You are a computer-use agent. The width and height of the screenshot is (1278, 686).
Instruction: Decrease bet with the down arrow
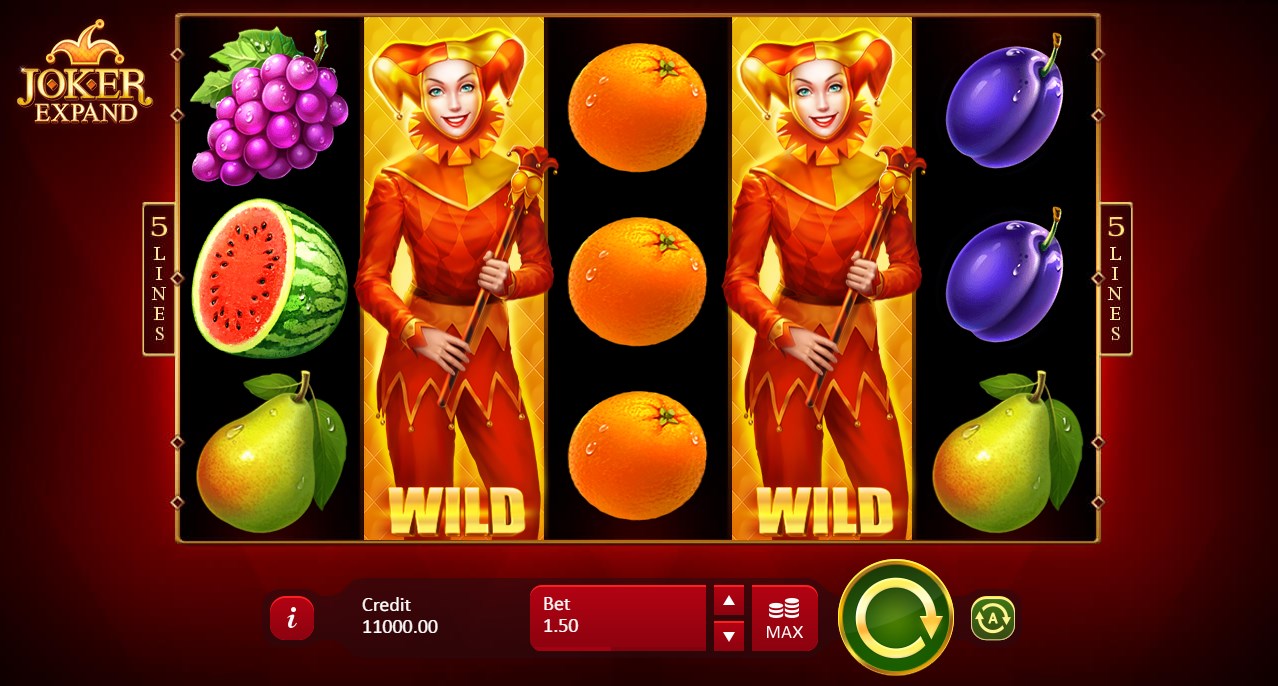pos(729,635)
